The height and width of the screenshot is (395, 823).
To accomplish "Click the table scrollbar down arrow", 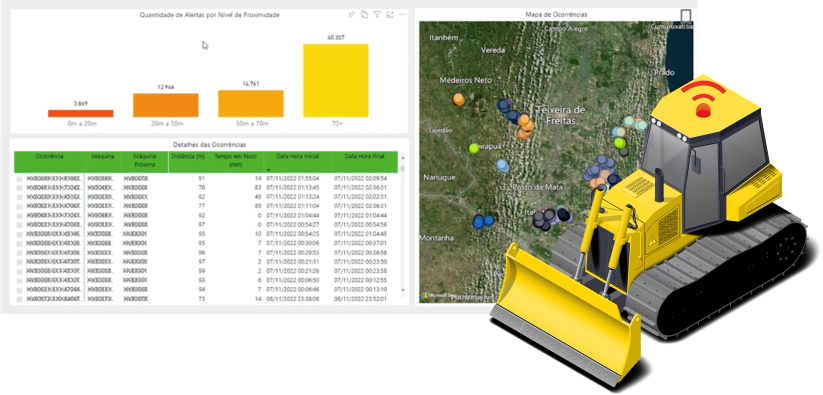I will [403, 290].
